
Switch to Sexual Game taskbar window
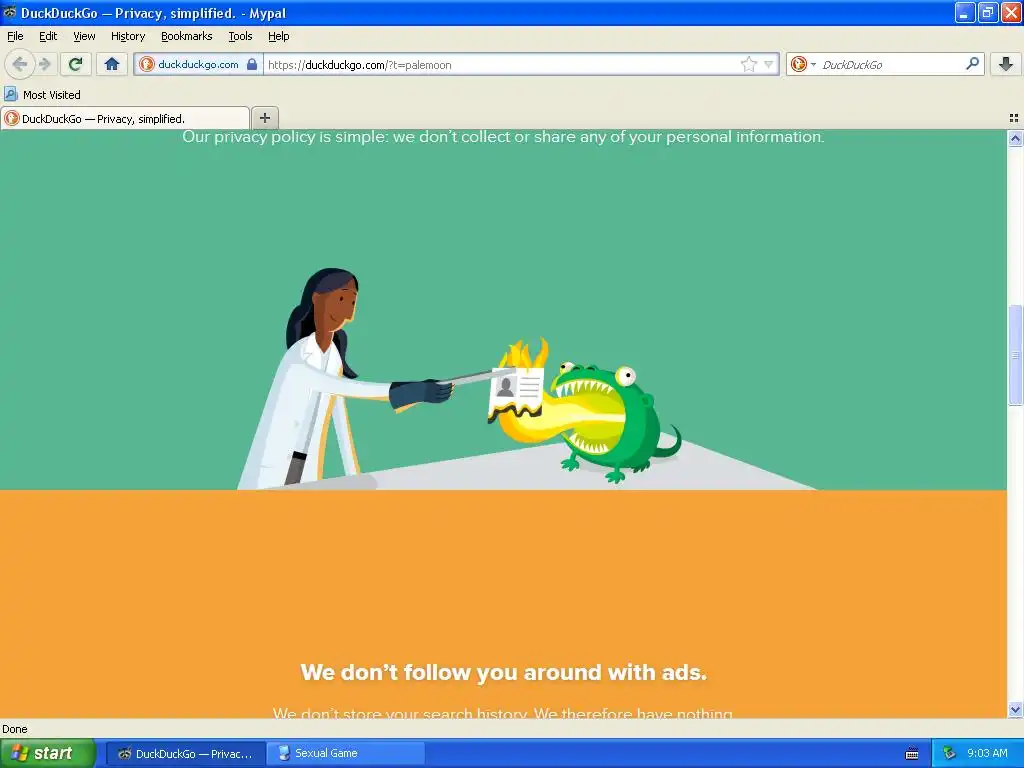click(x=346, y=753)
